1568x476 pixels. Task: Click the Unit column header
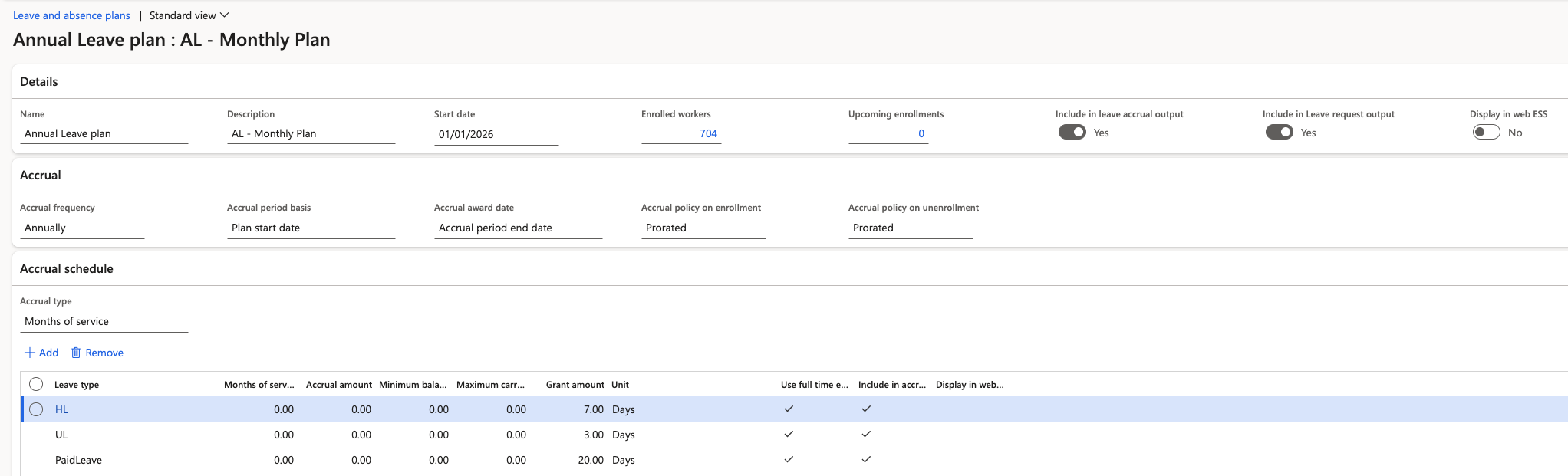tap(620, 385)
